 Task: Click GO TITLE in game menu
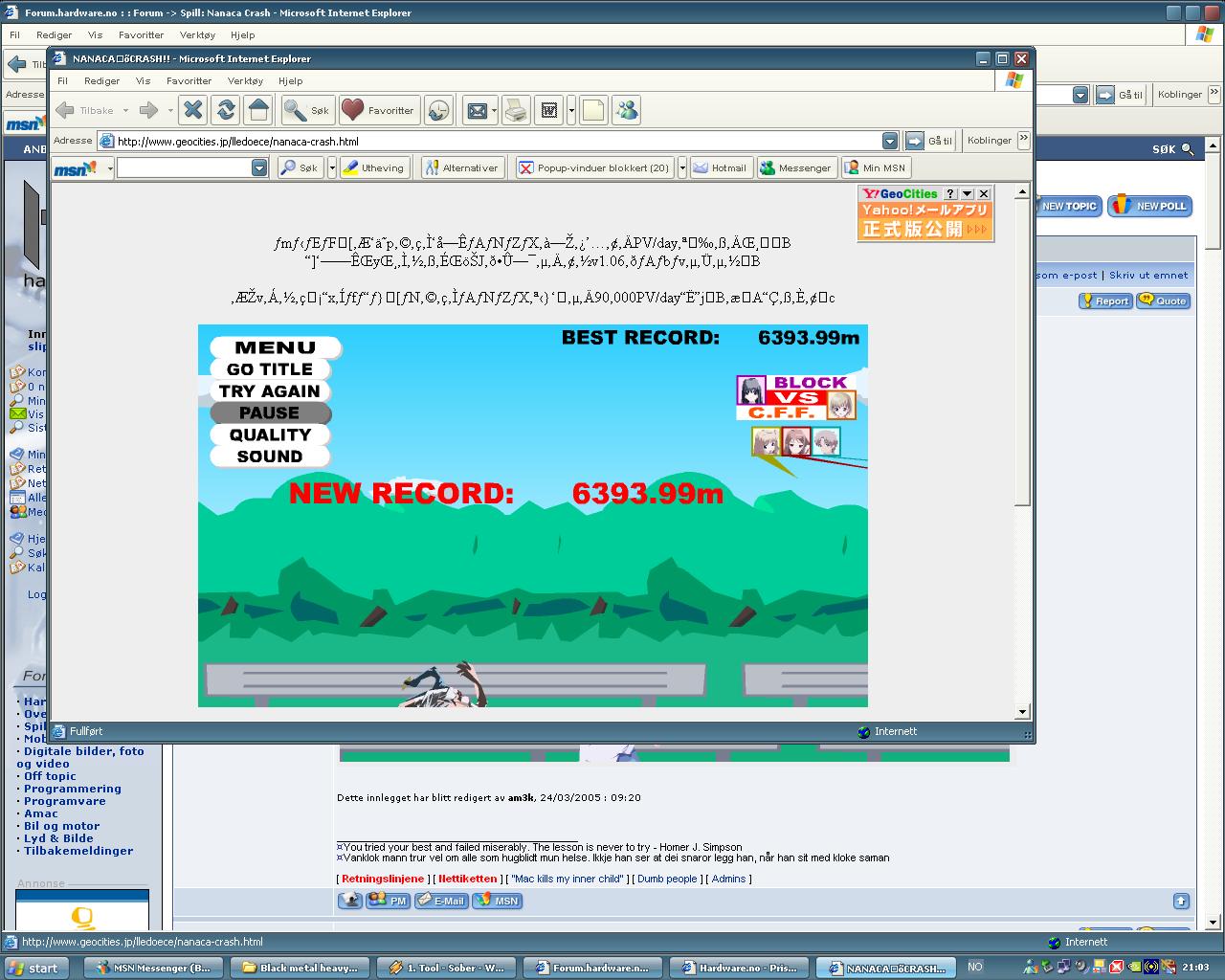coord(270,369)
